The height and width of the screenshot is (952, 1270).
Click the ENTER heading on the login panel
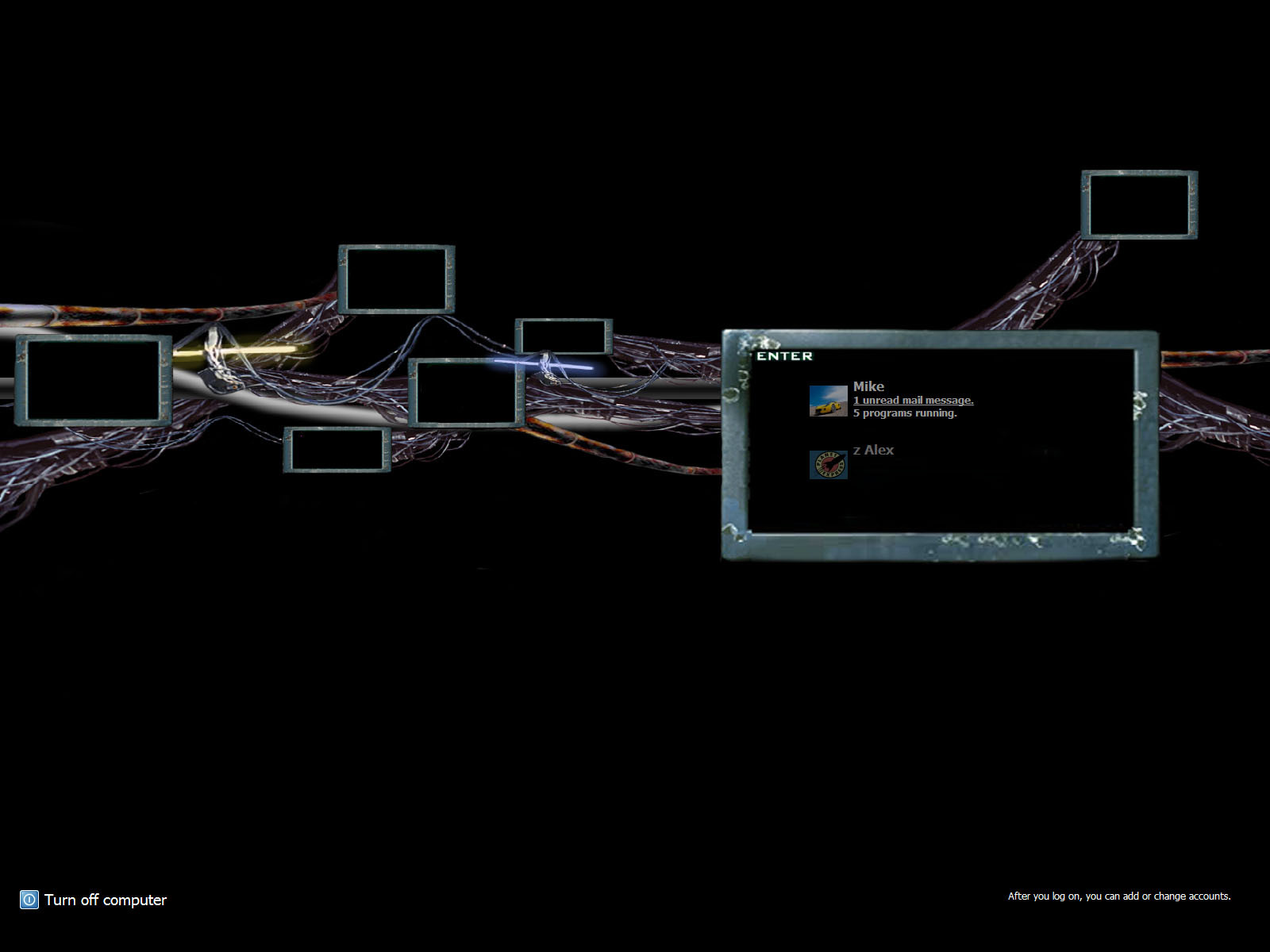pos(785,356)
